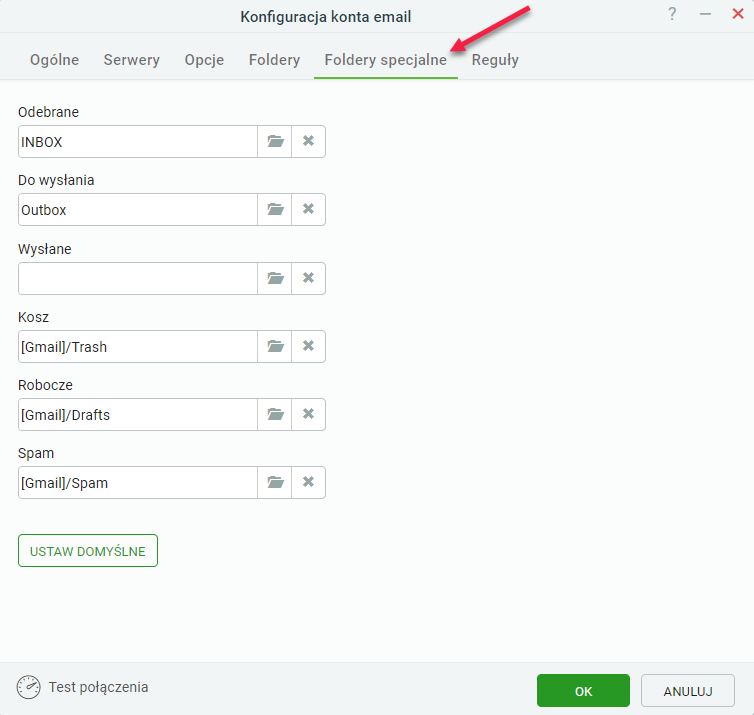Clear the Spam folder assignment

[308, 482]
